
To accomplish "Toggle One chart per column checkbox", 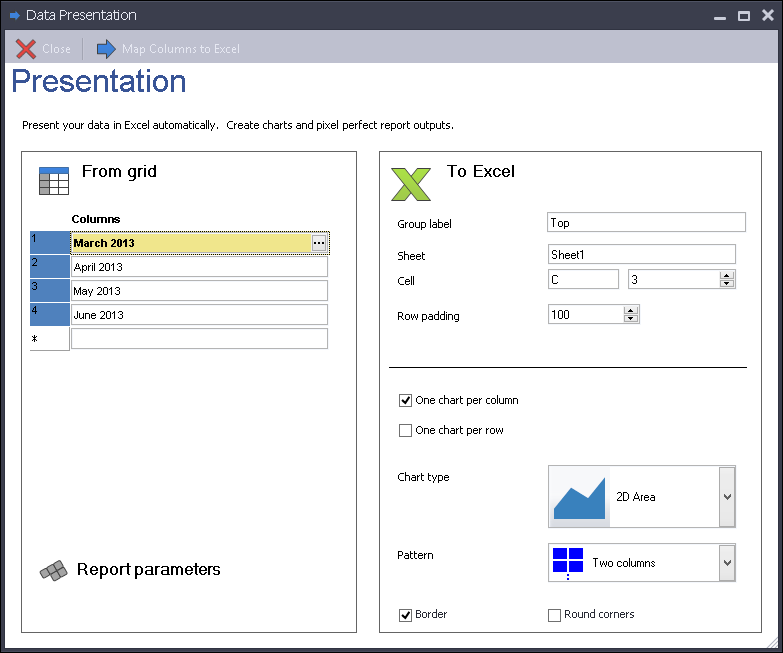I will click(405, 400).
